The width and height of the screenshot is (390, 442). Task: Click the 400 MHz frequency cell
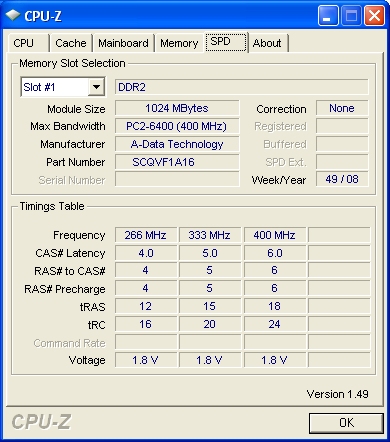275,235
